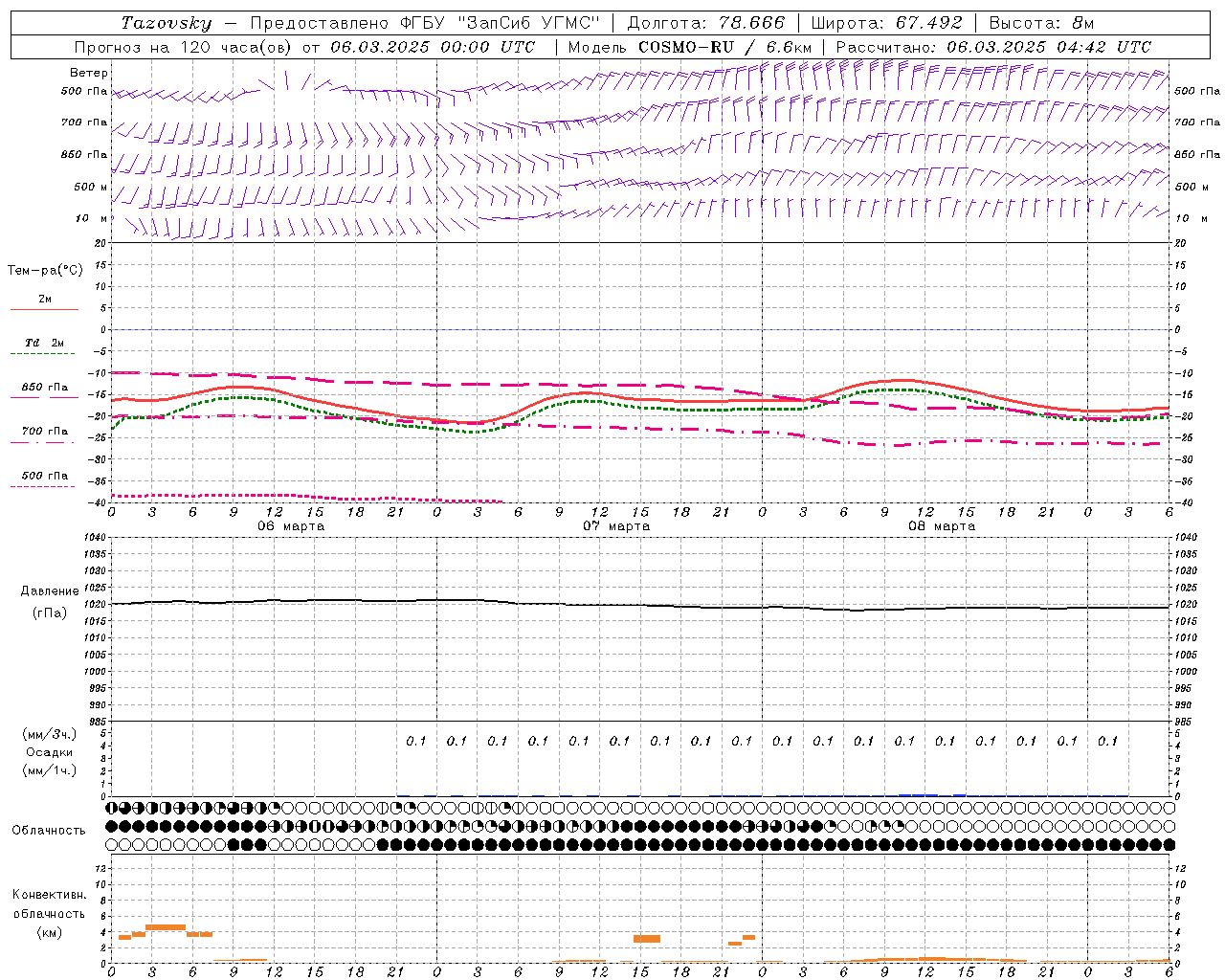Click the 700 гПа dash-dot legend line in temperature legend

tap(42, 443)
